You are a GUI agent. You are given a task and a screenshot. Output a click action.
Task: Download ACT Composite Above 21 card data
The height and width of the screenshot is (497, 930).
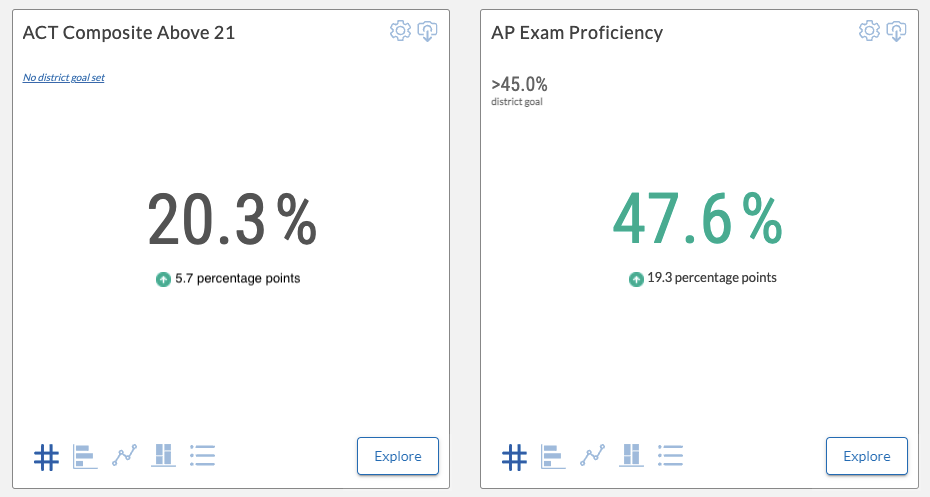tap(428, 31)
